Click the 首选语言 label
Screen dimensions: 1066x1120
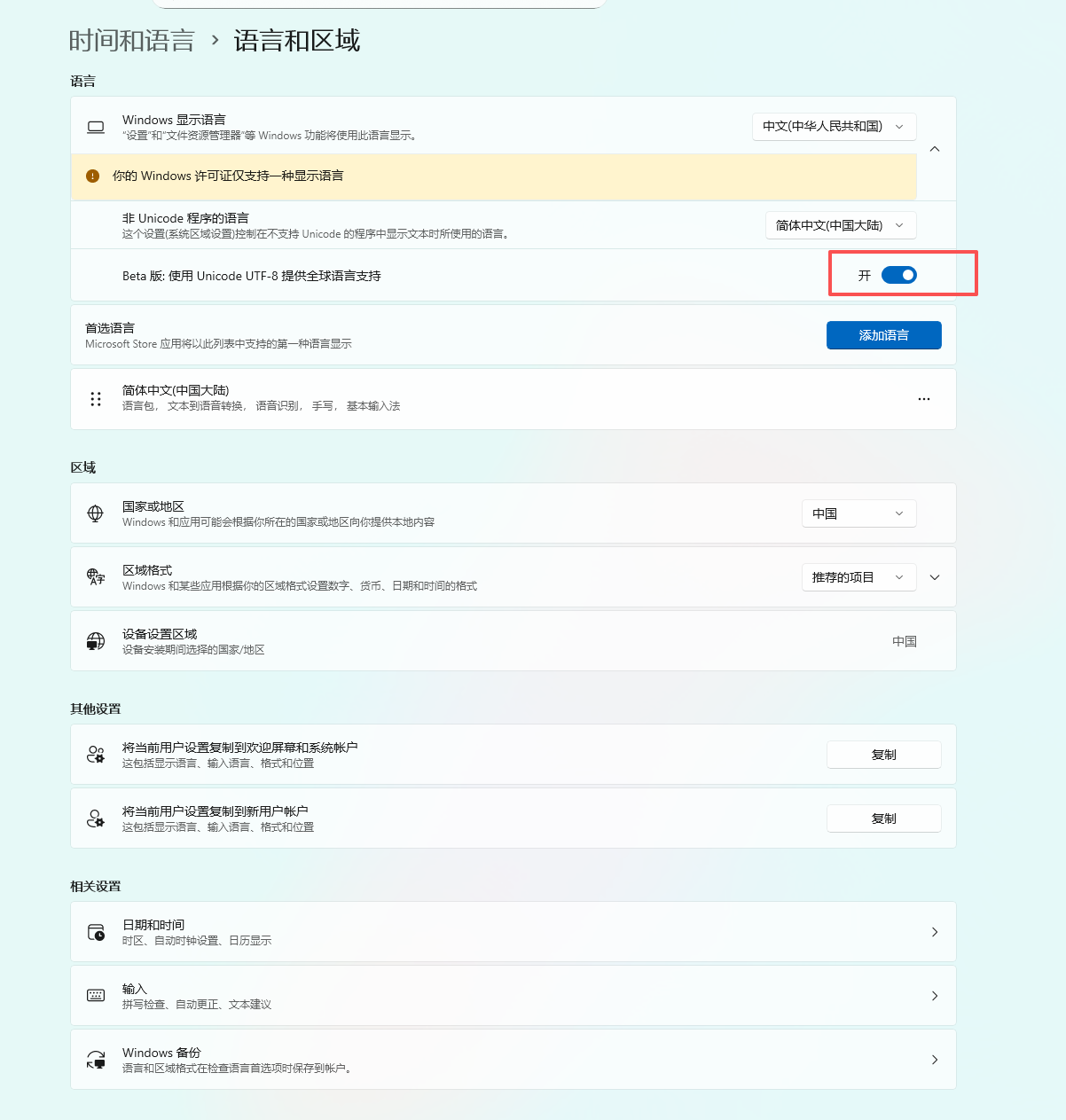(110, 328)
